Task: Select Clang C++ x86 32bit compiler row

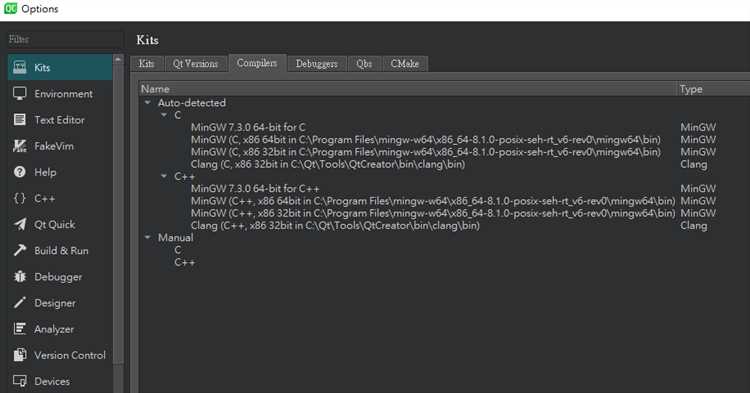Action: (335, 226)
